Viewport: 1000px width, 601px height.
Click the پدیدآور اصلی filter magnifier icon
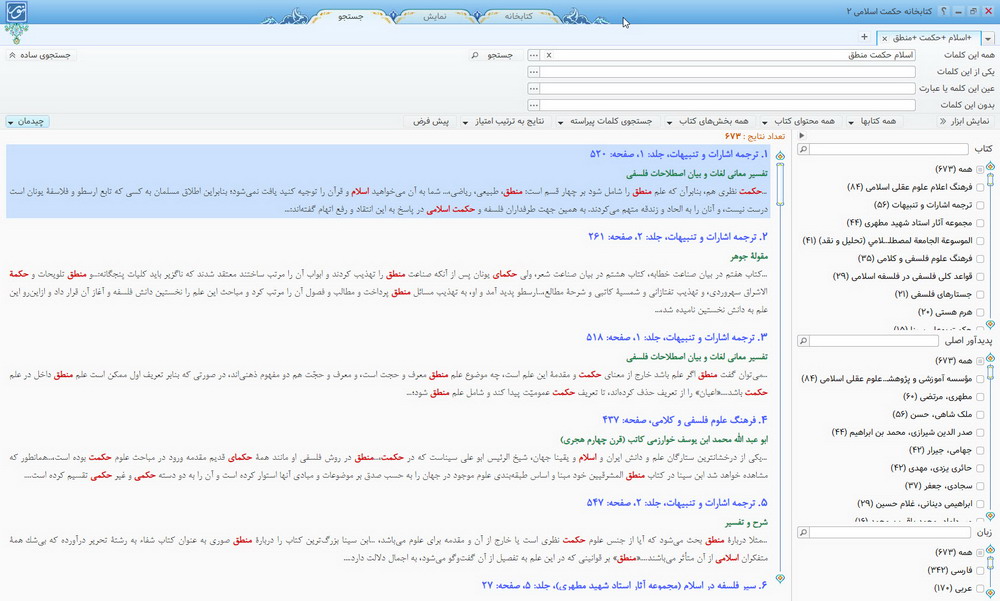tap(804, 341)
